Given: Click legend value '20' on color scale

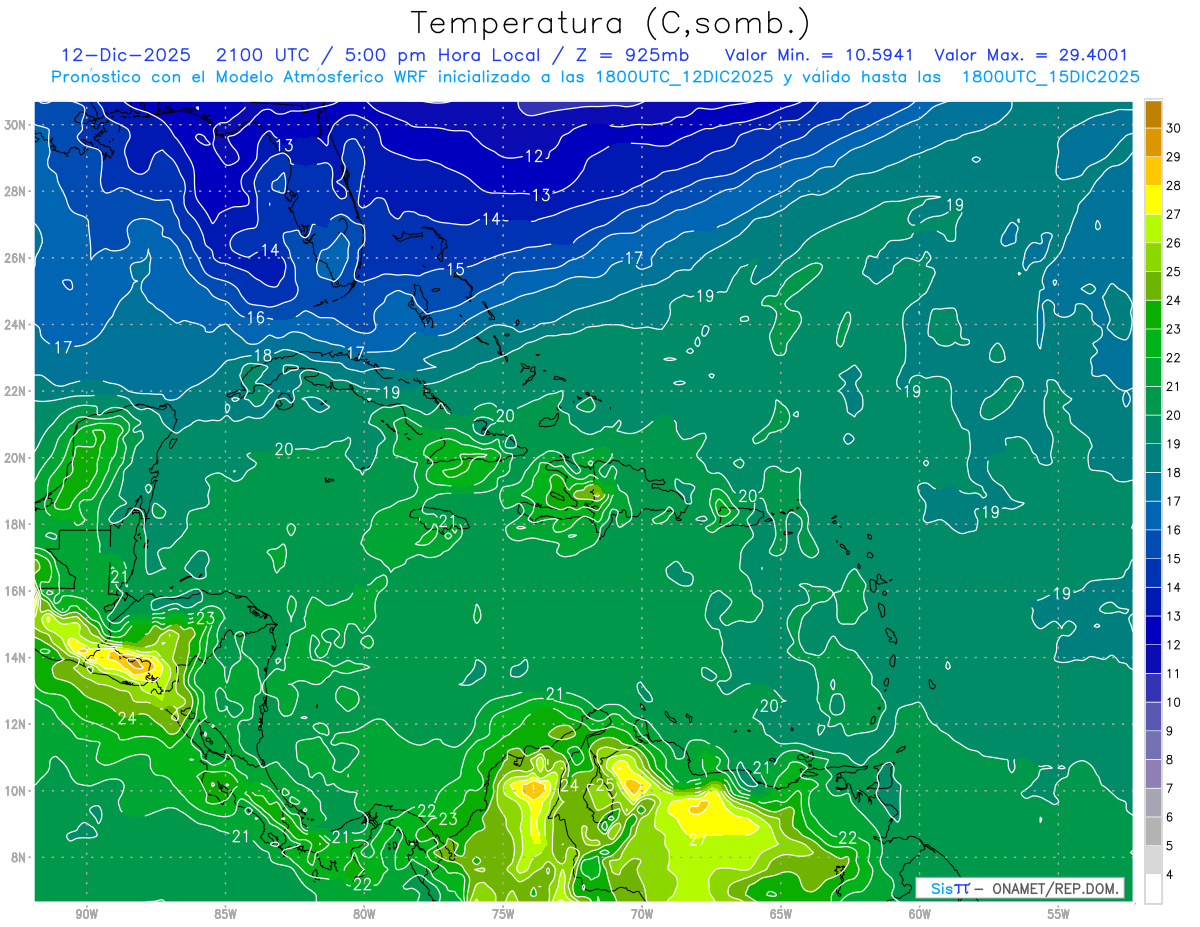Looking at the screenshot, I should [1174, 415].
